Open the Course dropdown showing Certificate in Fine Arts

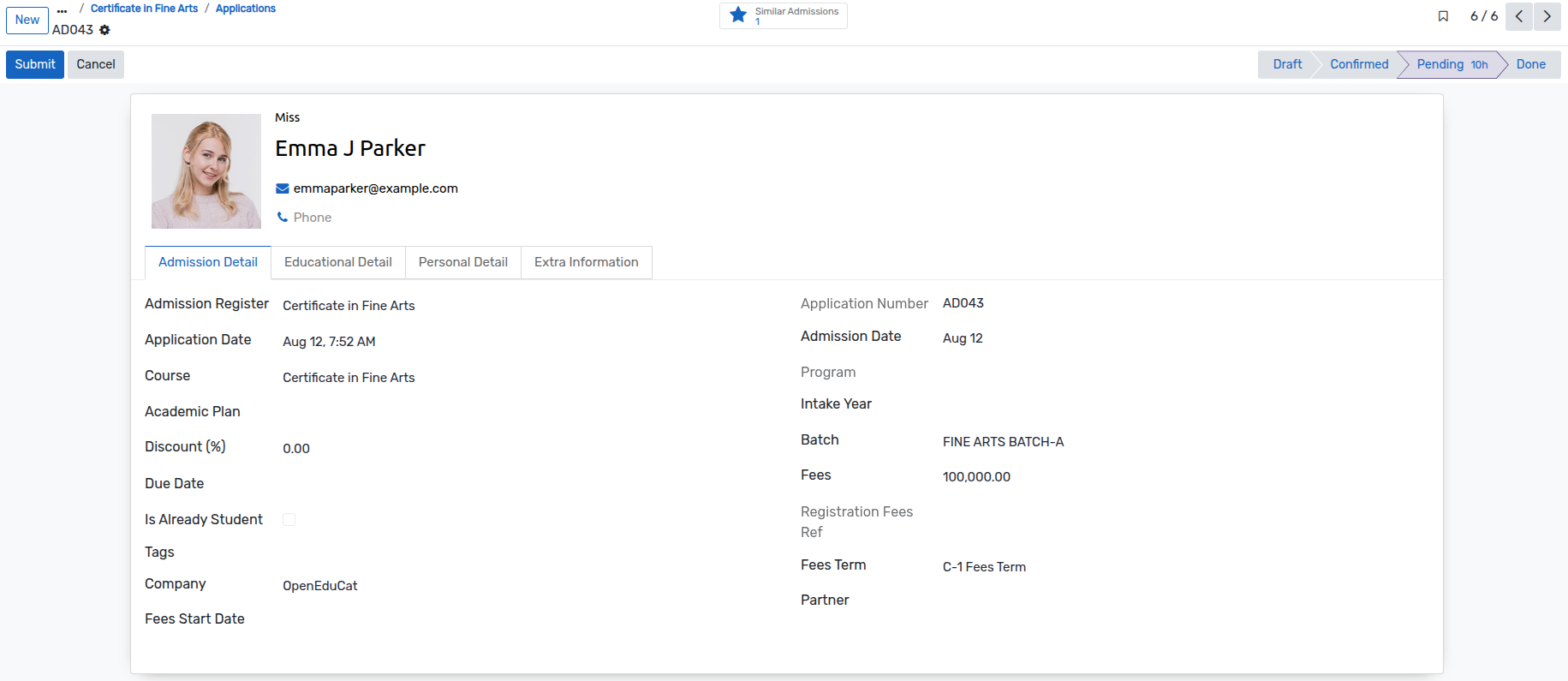(x=349, y=378)
